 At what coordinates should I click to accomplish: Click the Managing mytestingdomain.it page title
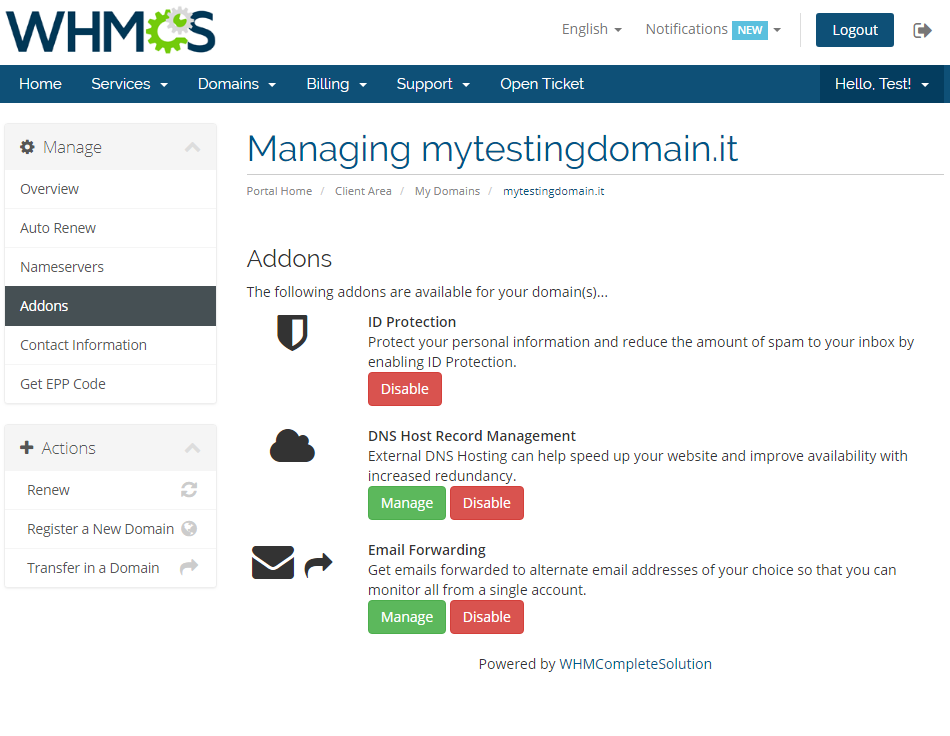tap(492, 150)
